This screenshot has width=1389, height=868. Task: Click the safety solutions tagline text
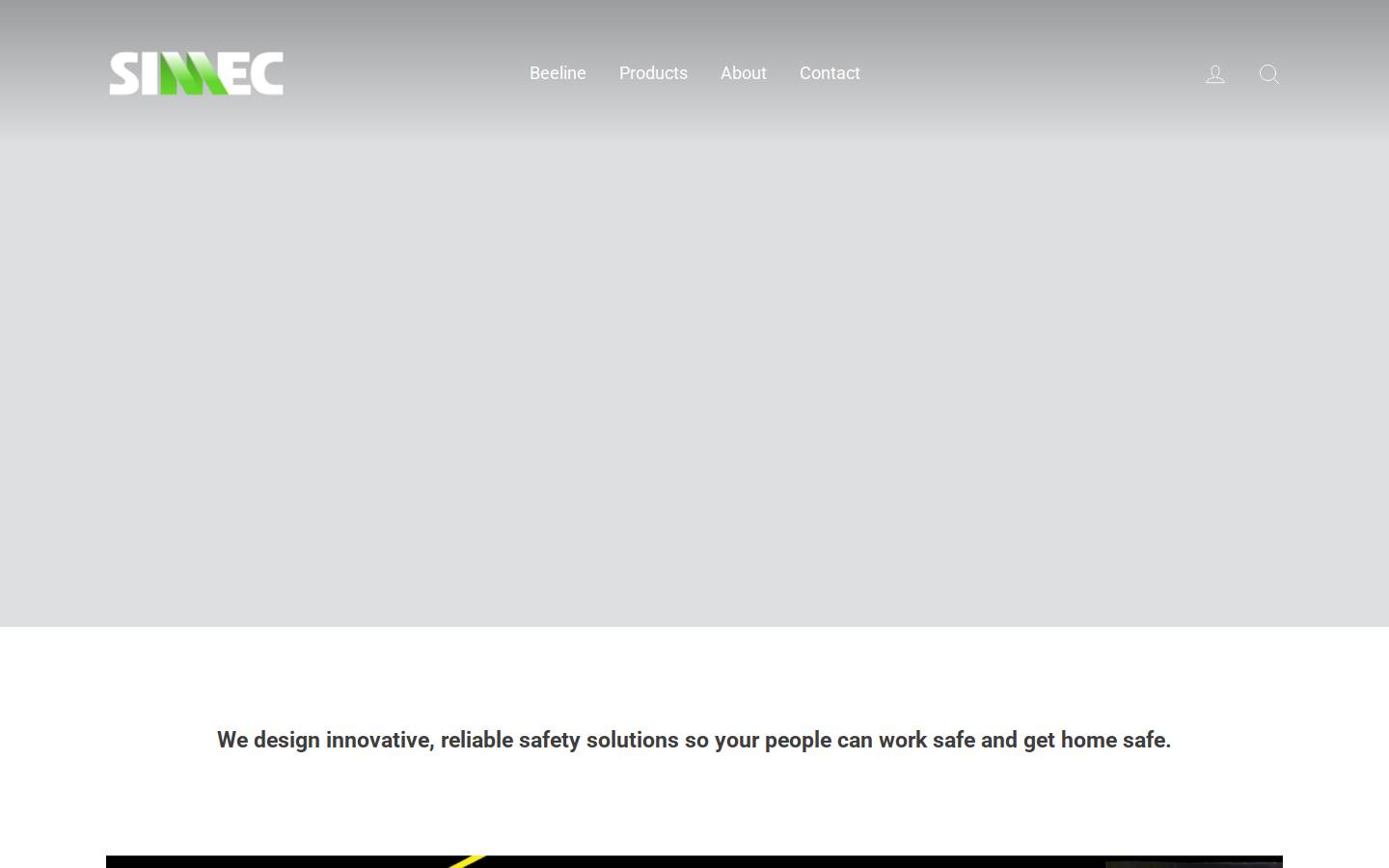(694, 740)
